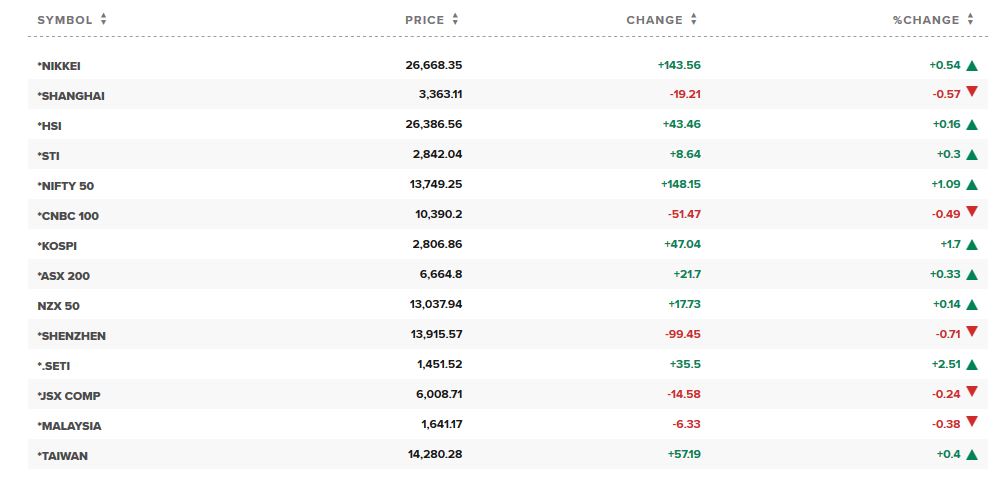Select HSI price 26,386.56
Screen dimensions: 1008x500
[x=434, y=124]
